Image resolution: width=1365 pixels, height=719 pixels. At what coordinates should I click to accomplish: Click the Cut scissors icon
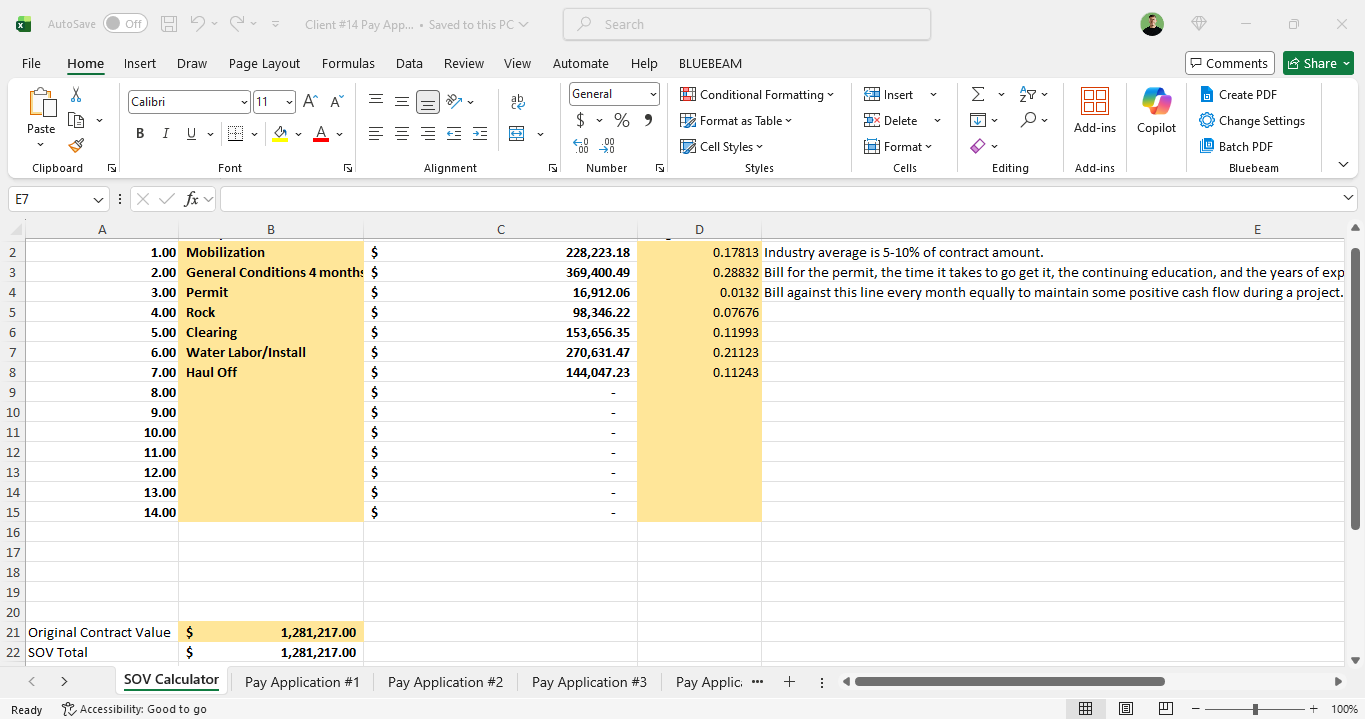[x=76, y=95]
